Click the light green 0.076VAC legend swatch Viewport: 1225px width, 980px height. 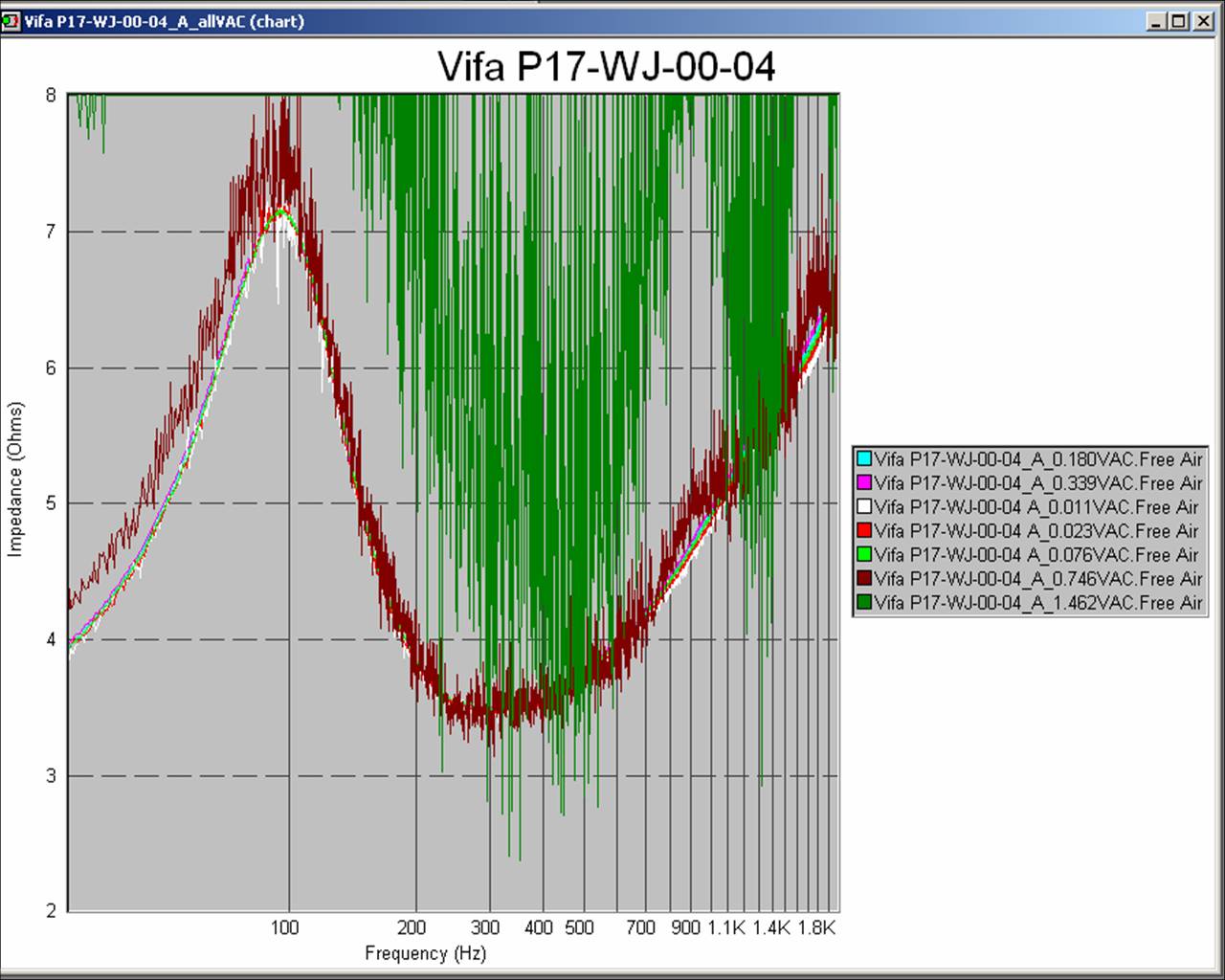point(864,554)
